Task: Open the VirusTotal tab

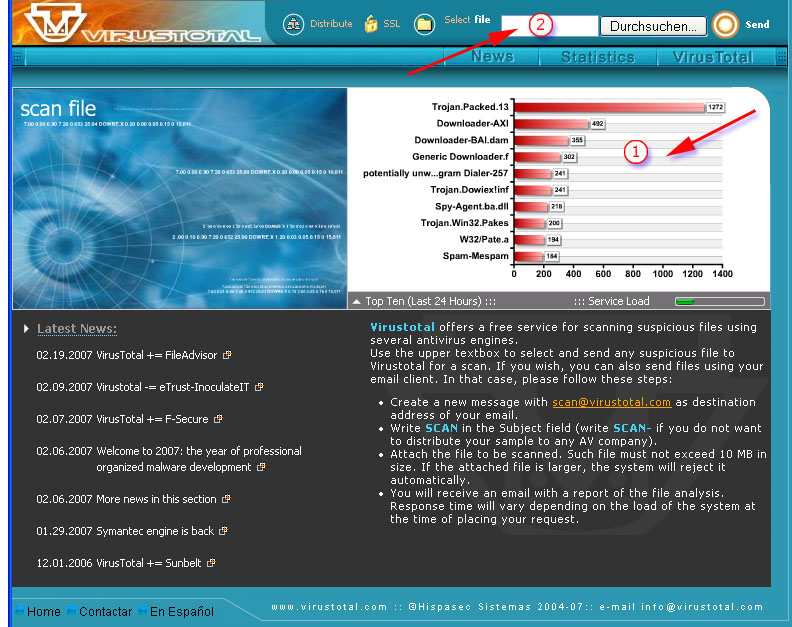Action: (x=713, y=57)
